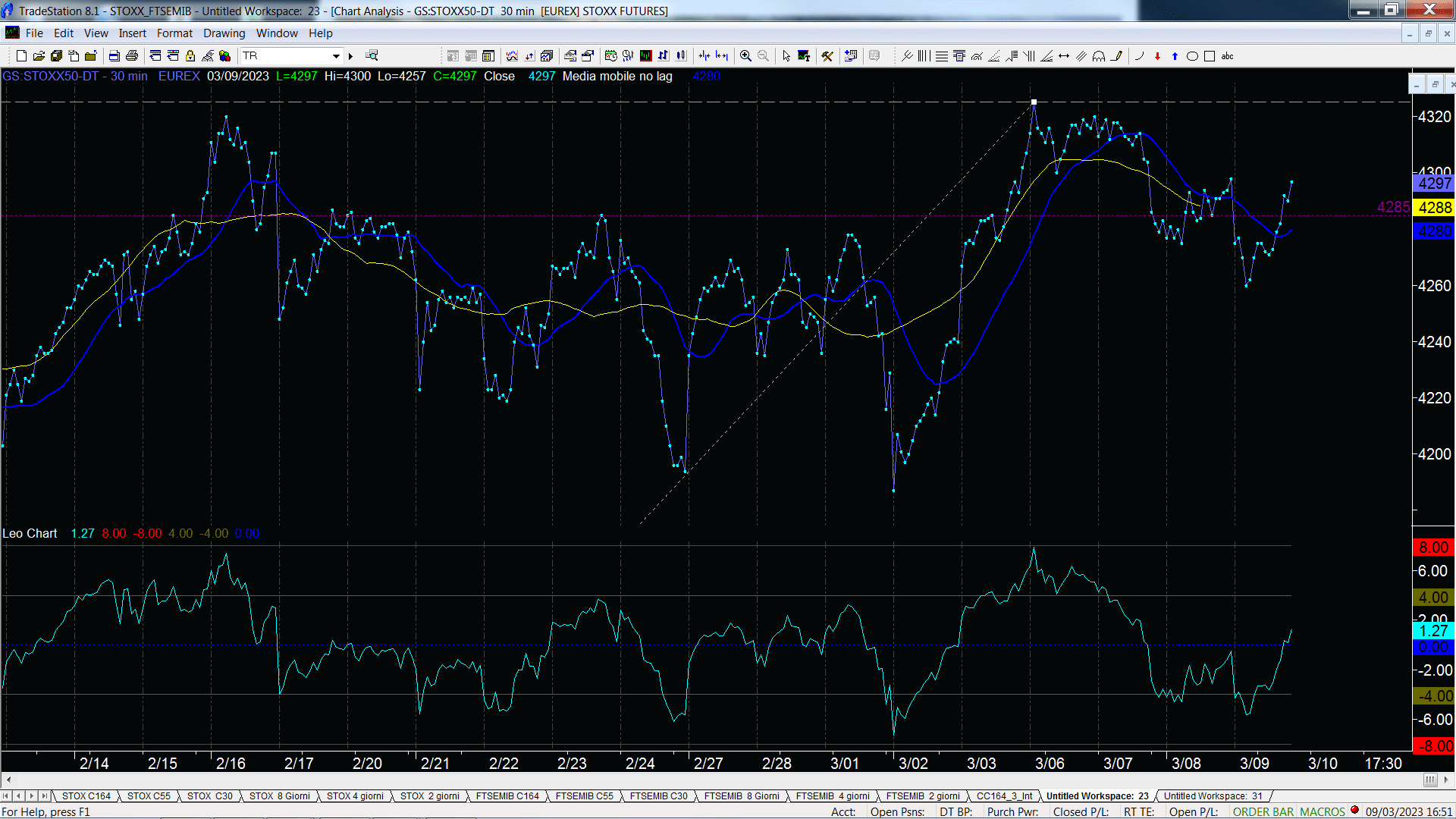
Task: Click the horizontal scrollbar left arrow
Action: pos(8,780)
